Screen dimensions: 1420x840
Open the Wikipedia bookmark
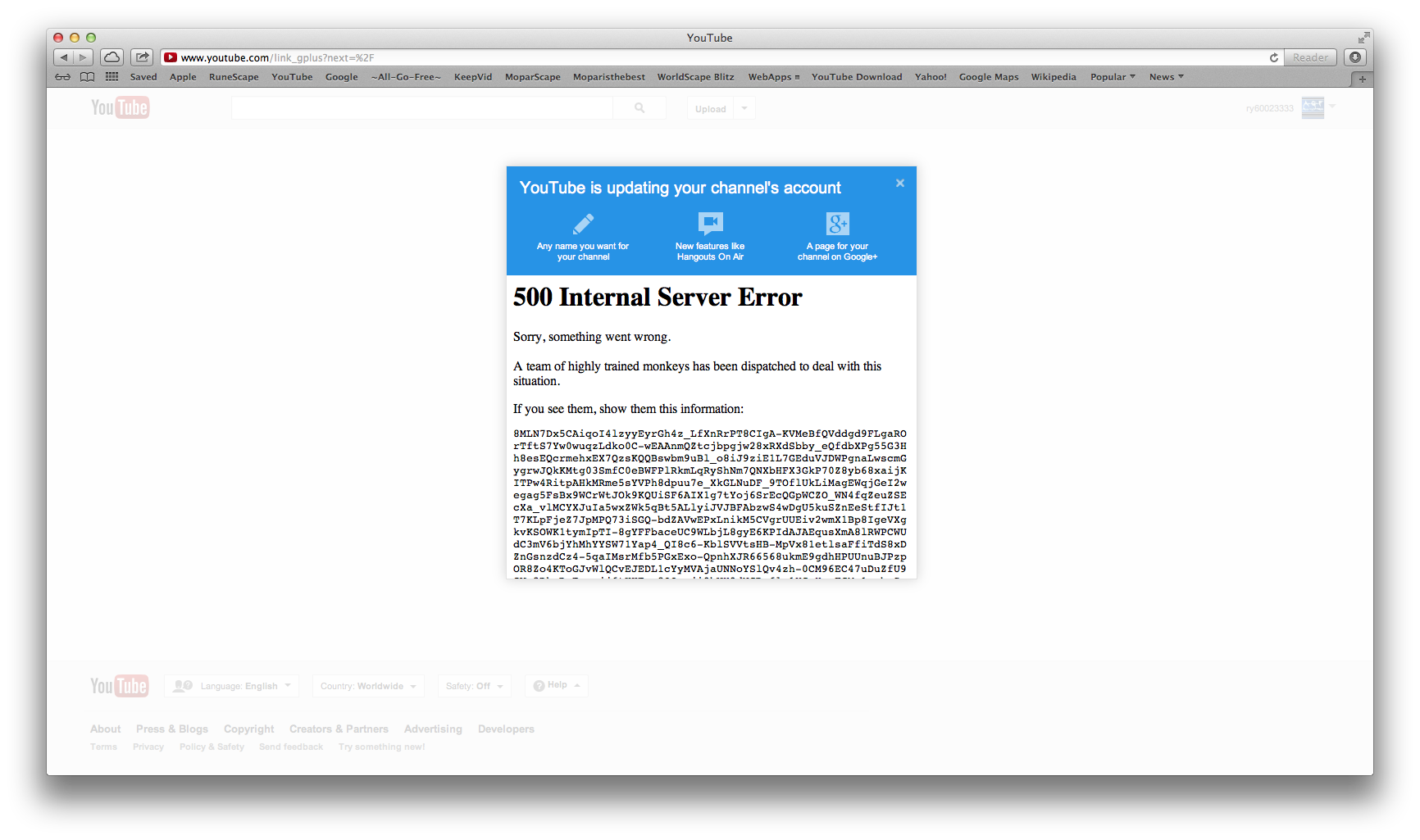[x=1054, y=77]
